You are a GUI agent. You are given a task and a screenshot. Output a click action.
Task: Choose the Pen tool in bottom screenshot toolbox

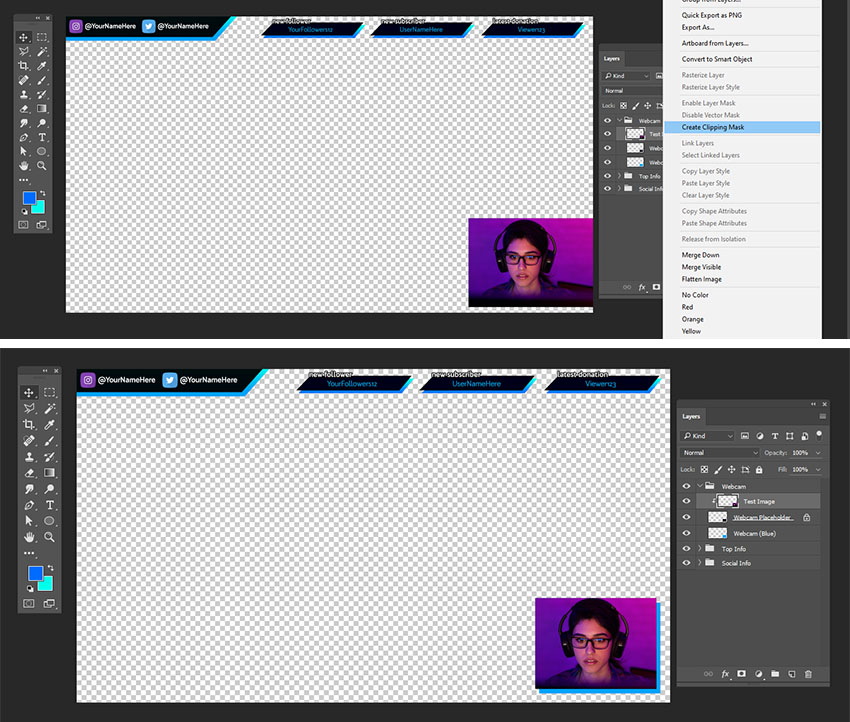click(29, 505)
